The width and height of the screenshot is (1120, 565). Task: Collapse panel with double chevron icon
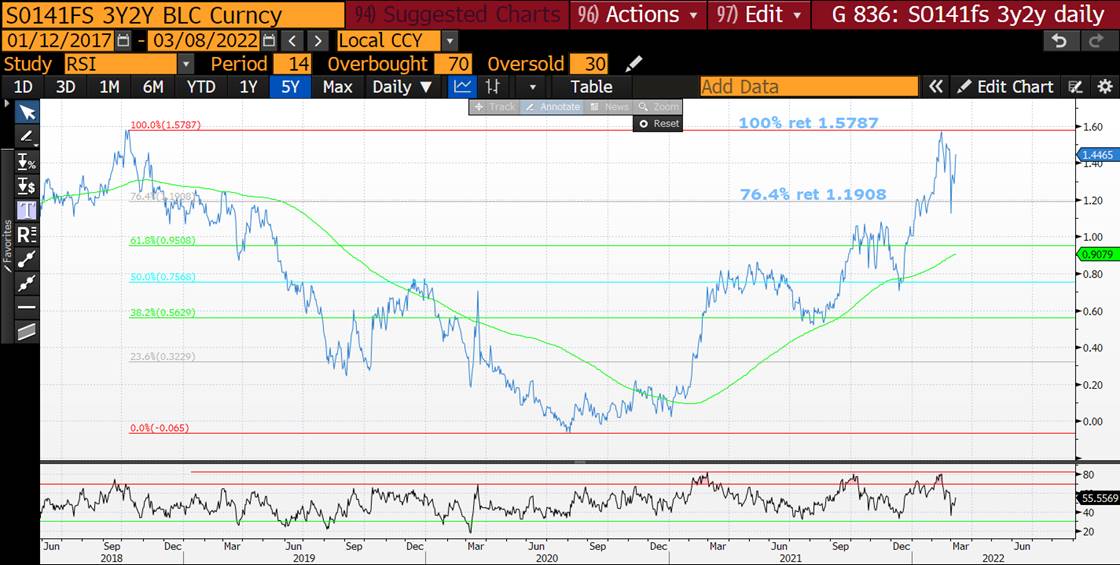[x=935, y=87]
